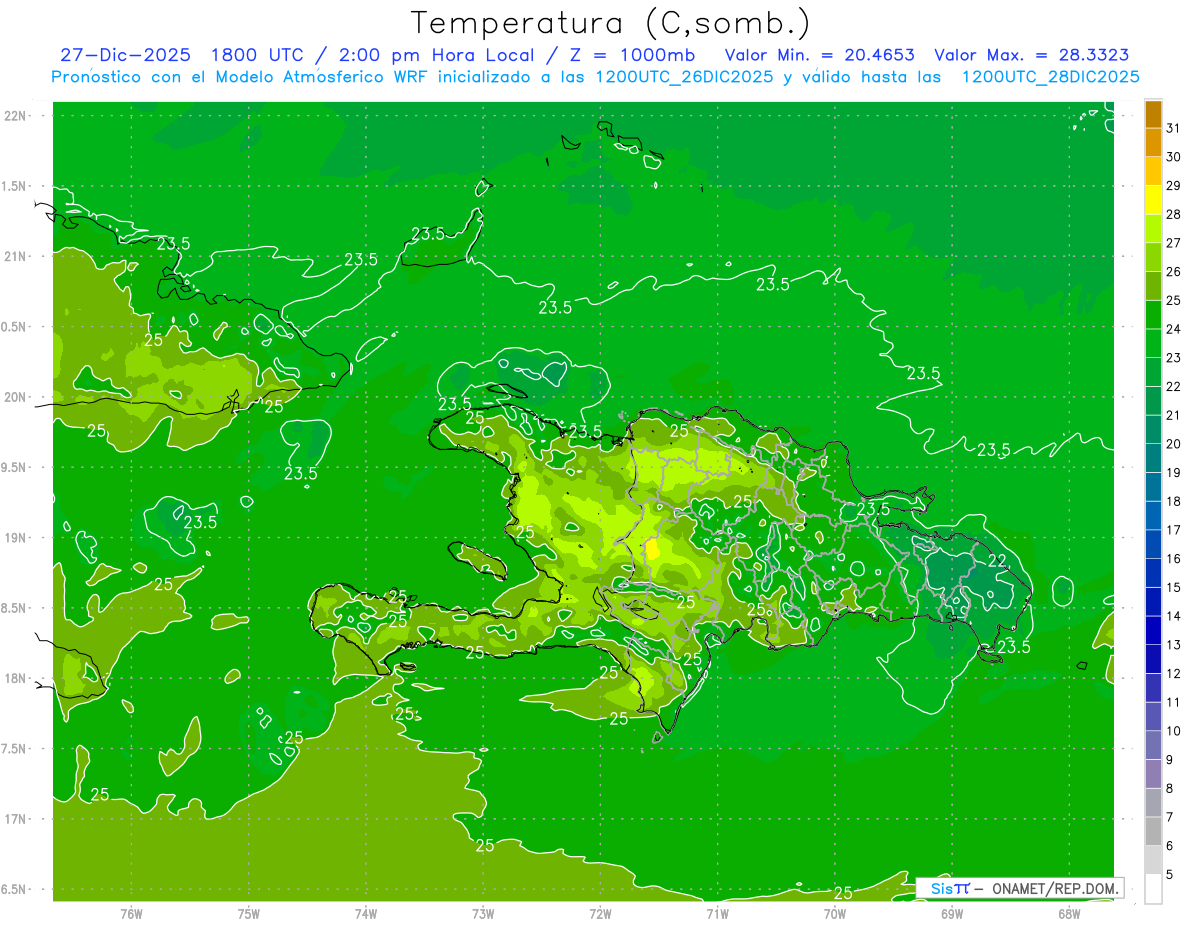
Task: Click the dark blue swatch between 13 and 14
Action: [1153, 631]
